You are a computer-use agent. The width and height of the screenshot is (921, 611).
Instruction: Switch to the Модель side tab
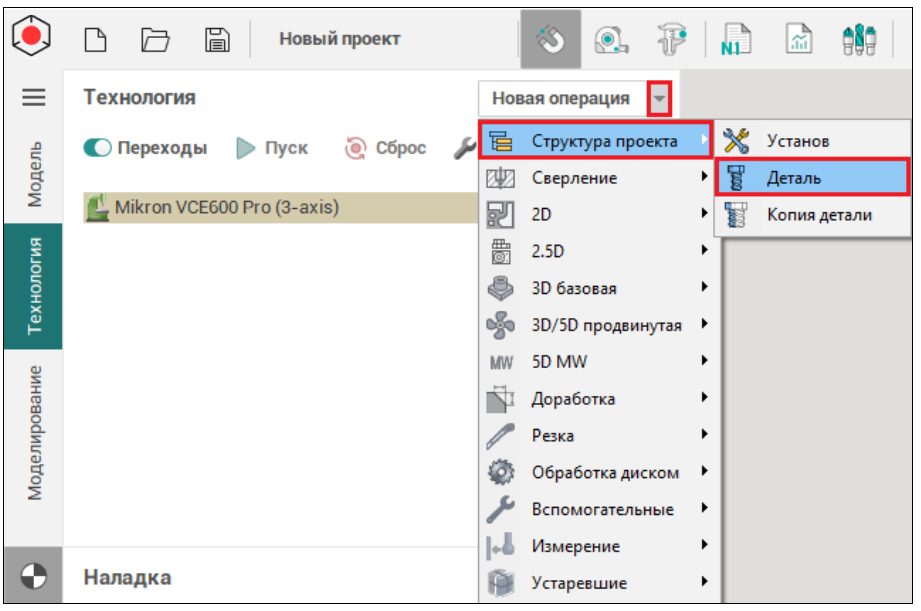pos(33,173)
